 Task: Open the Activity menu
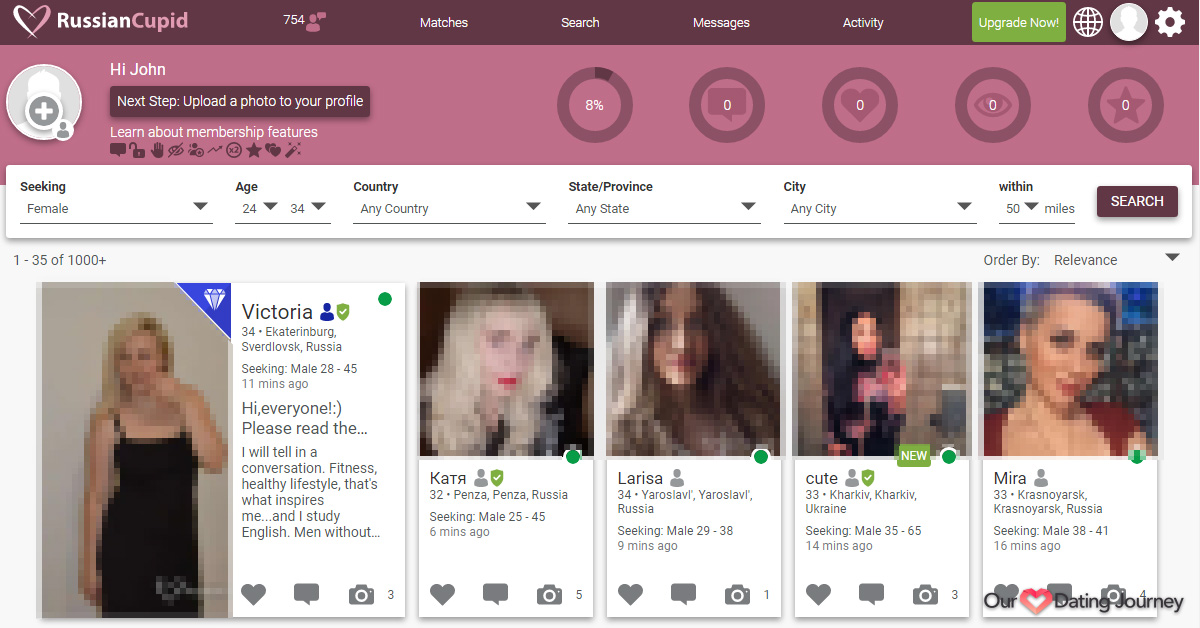[x=863, y=22]
